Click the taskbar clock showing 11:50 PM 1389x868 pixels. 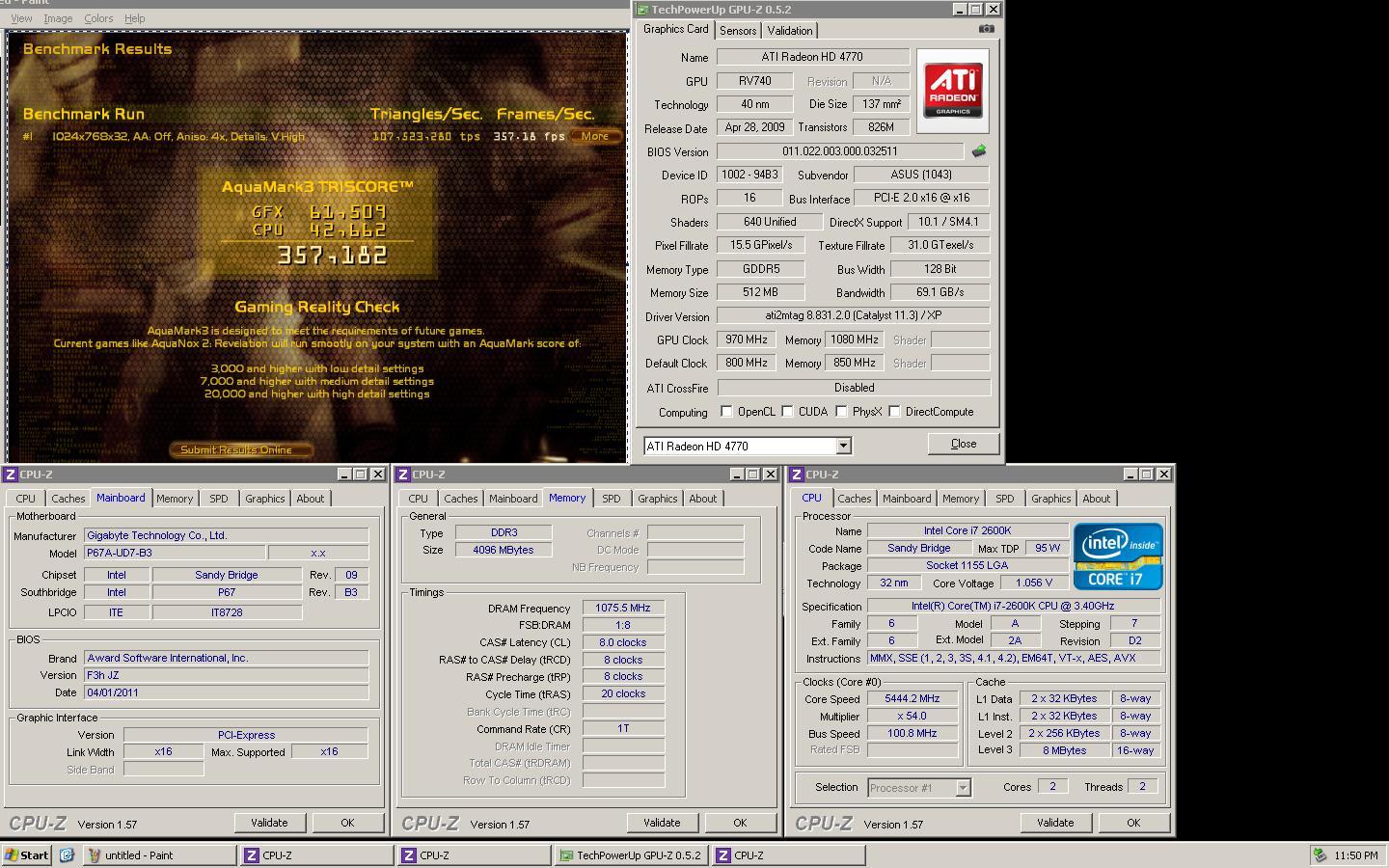click(x=1356, y=855)
